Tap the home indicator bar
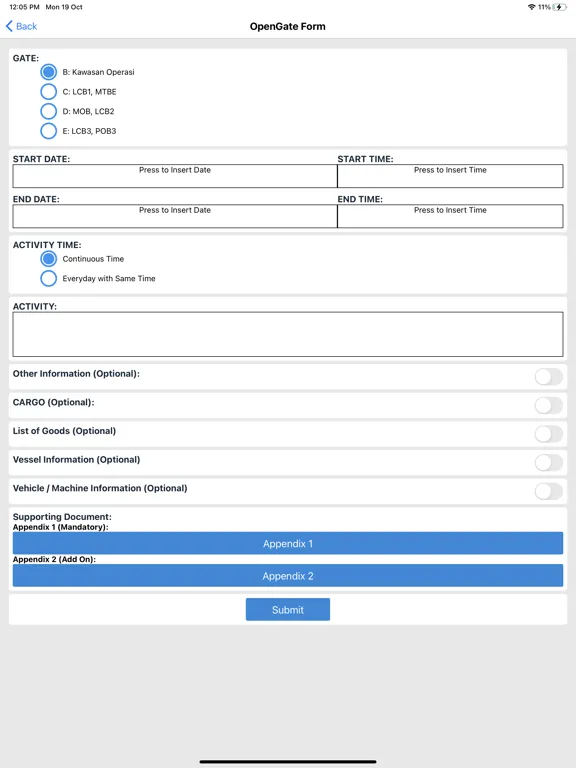This screenshot has width=576, height=768. click(x=288, y=762)
